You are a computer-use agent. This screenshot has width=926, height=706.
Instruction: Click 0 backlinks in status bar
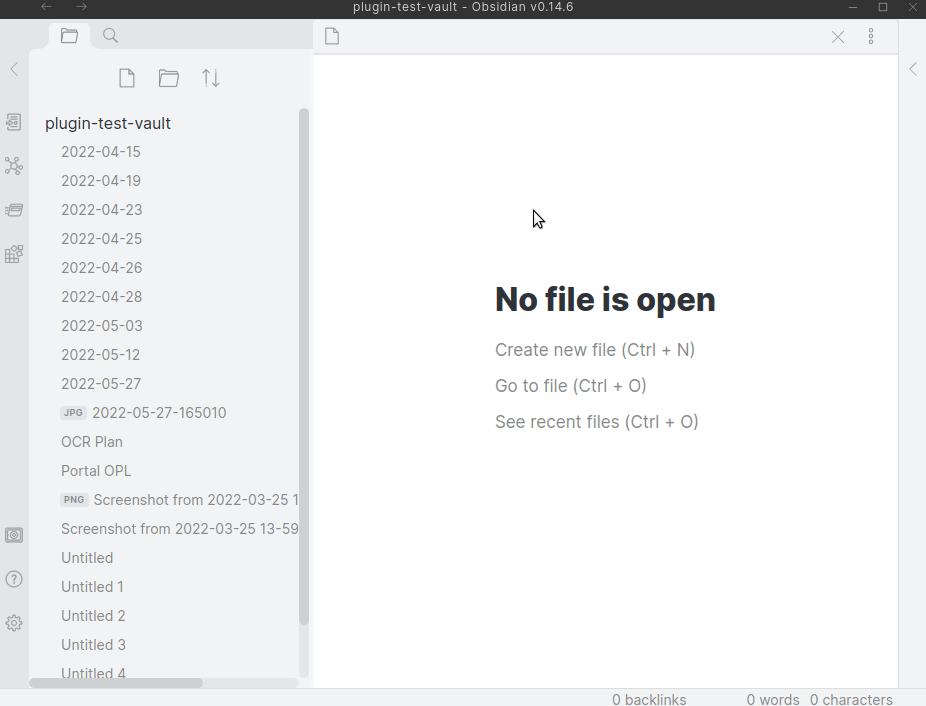click(649, 700)
